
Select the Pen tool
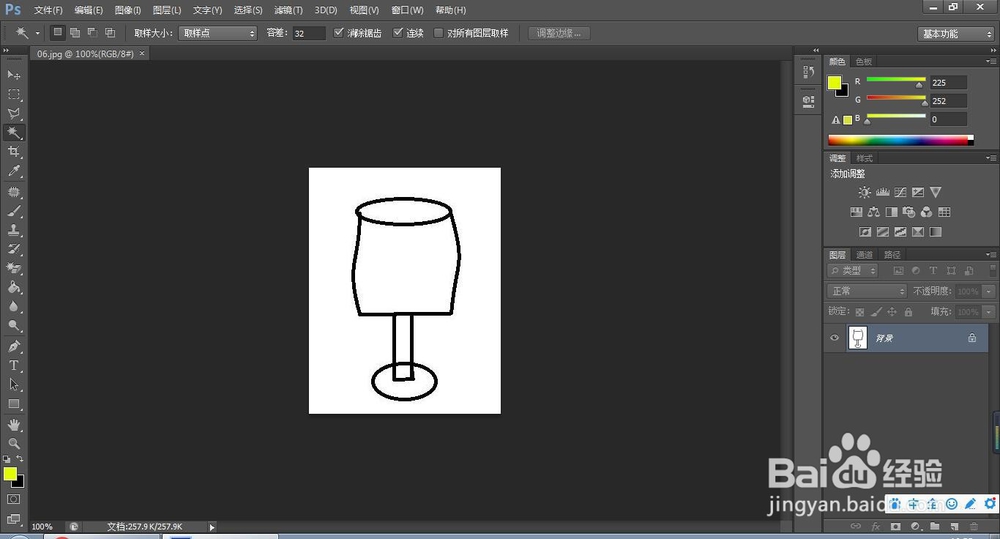[x=13, y=346]
